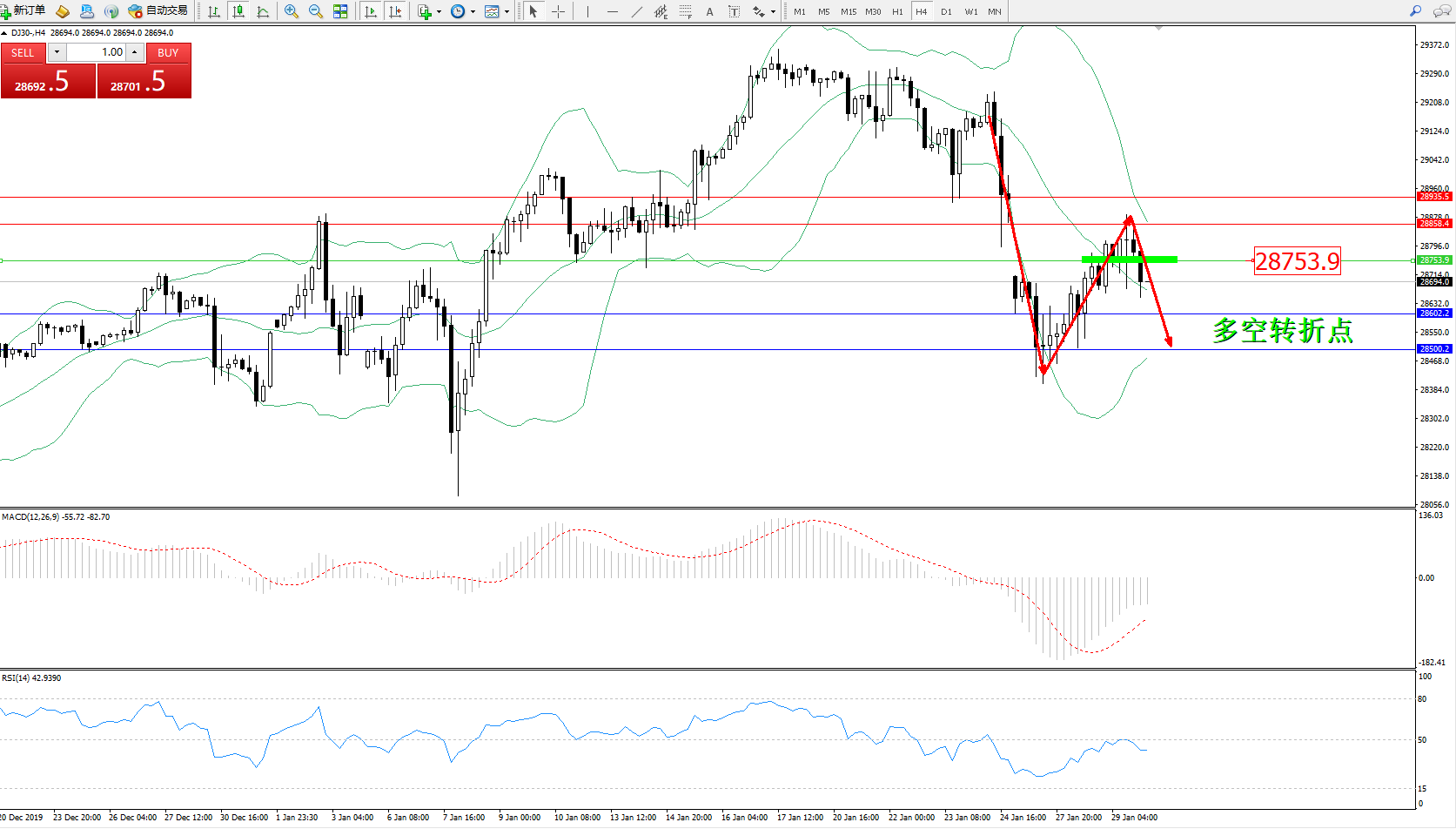Screen dimensions: 1456x829
Task: Expand the periodicity clock dropdown
Action: pos(473,11)
